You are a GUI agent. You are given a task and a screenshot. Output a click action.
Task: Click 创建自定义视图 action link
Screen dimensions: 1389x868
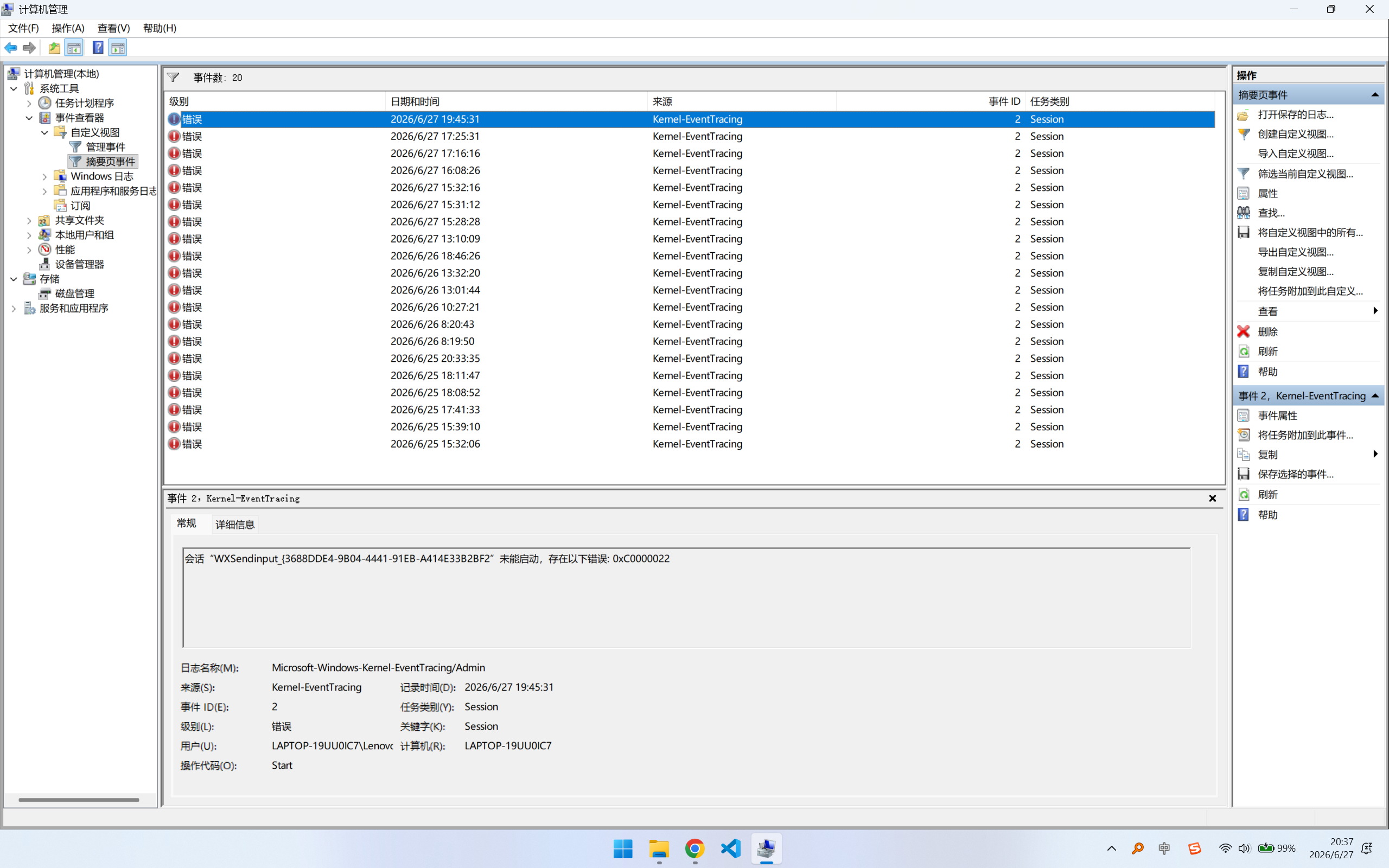tap(1296, 134)
